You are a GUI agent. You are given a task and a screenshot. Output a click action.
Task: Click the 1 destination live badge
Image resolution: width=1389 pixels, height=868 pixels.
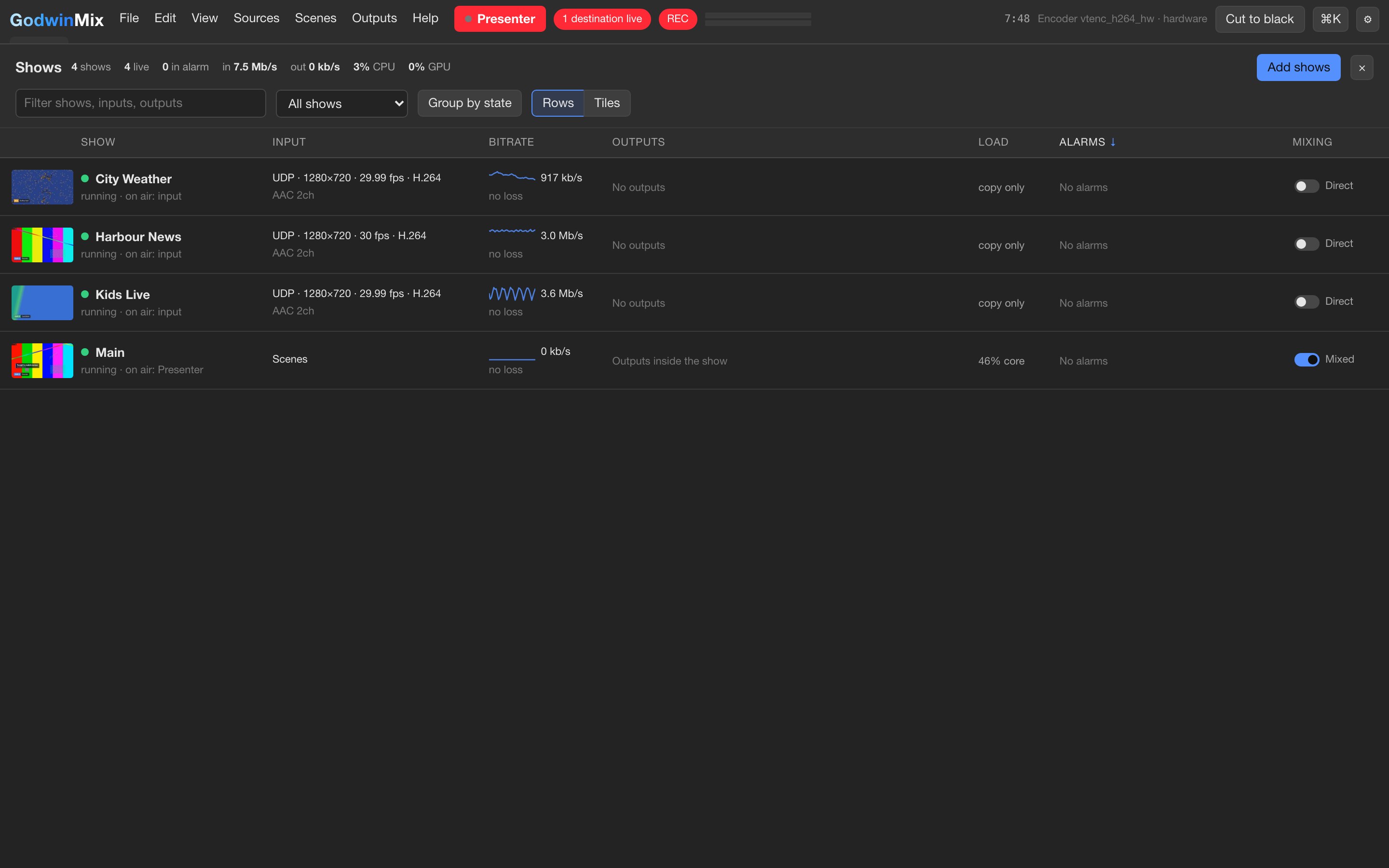click(x=602, y=19)
